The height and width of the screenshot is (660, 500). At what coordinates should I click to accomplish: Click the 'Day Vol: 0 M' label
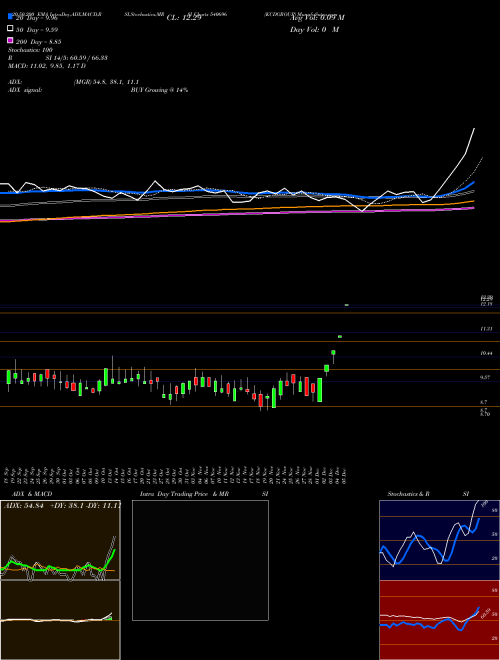point(314,29)
